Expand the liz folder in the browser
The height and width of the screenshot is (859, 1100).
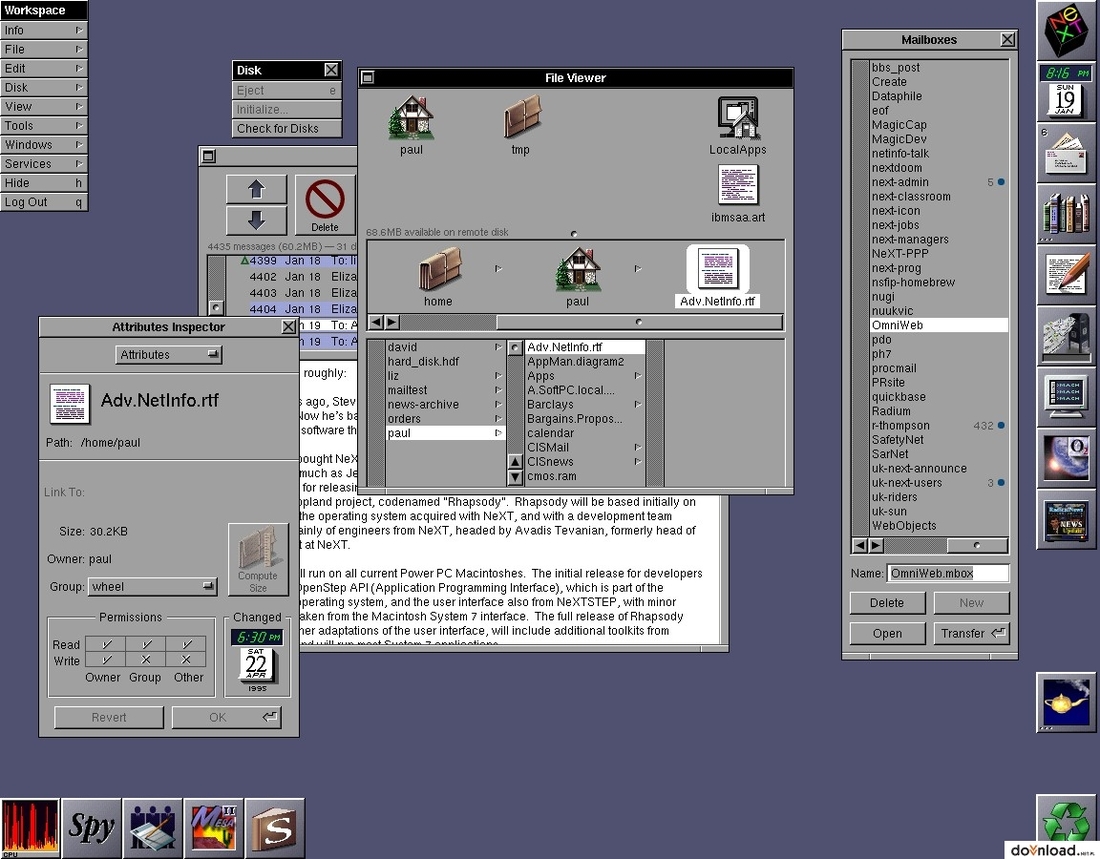click(498, 375)
